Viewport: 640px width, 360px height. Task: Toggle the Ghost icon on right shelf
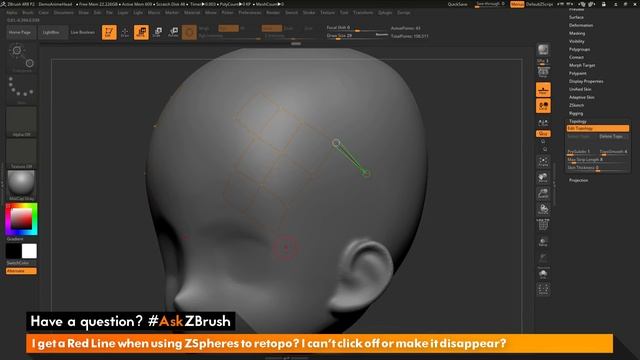pos(543,258)
